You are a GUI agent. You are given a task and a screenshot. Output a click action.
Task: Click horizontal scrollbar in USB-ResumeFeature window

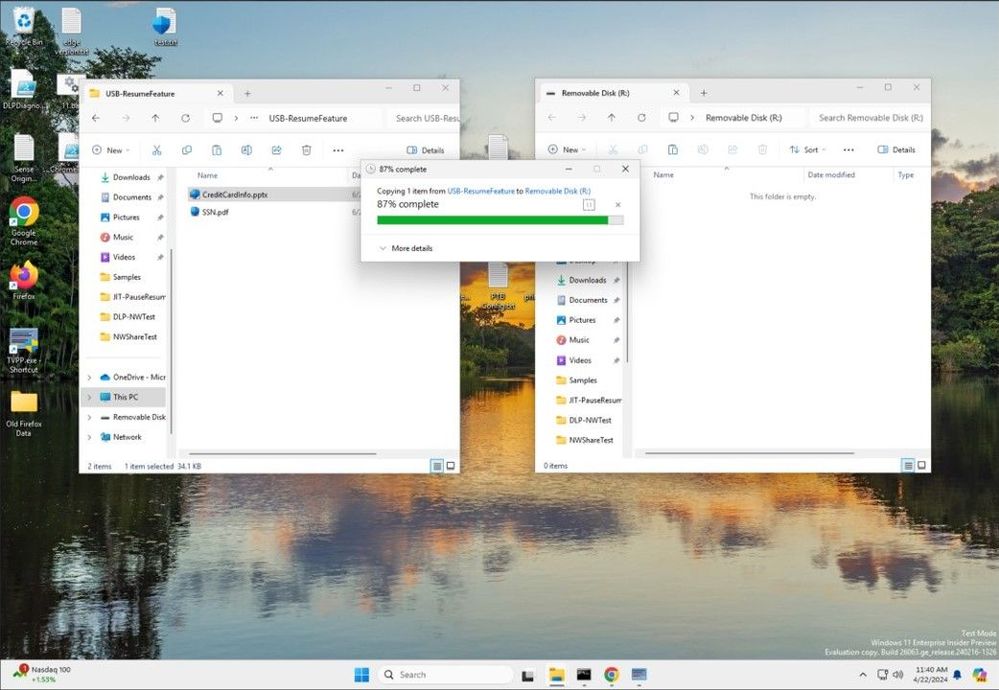pyautogui.click(x=282, y=454)
